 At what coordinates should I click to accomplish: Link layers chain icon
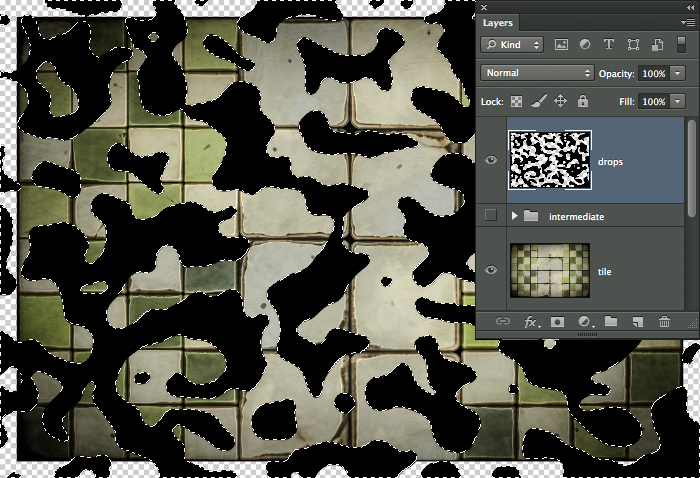[x=503, y=321]
